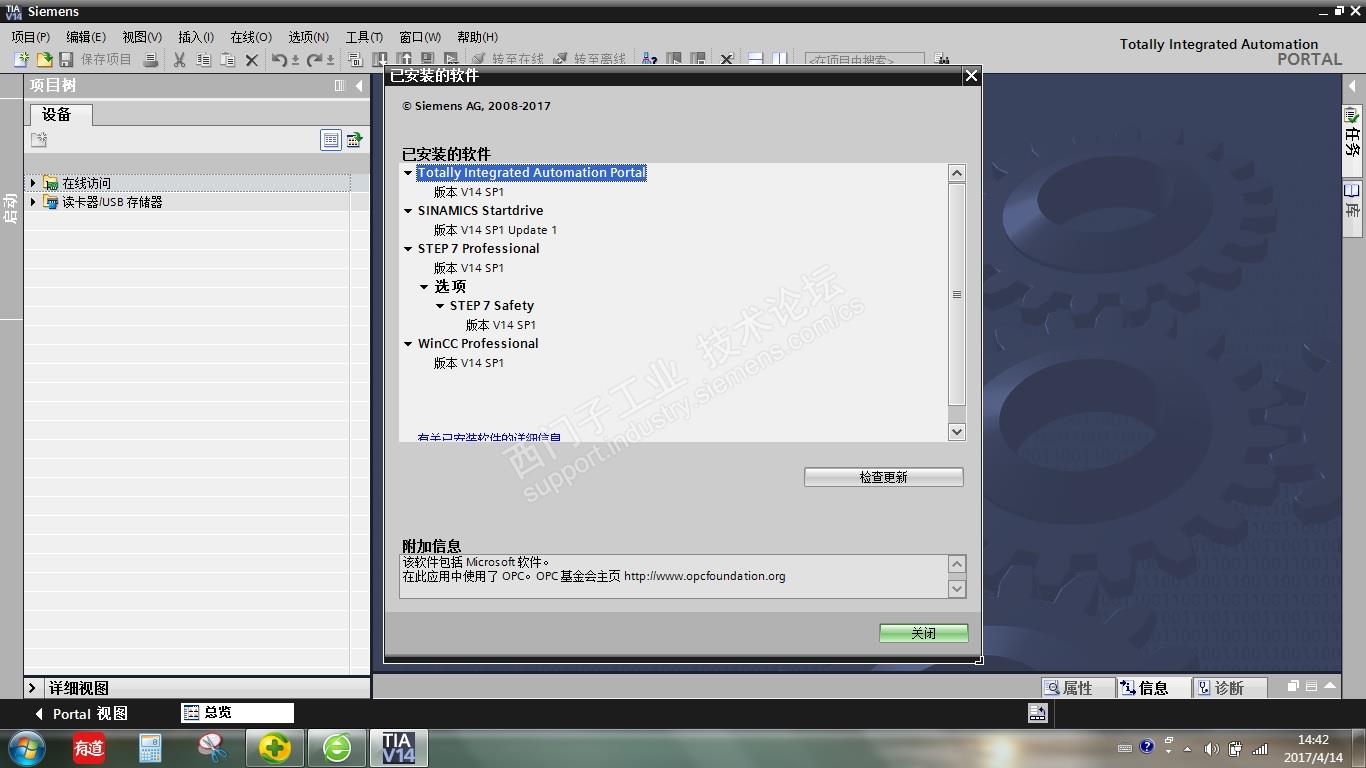Click the status bar icon left of 属性 tabs
Image resolution: width=1366 pixels, height=768 pixels.
tap(1037, 713)
